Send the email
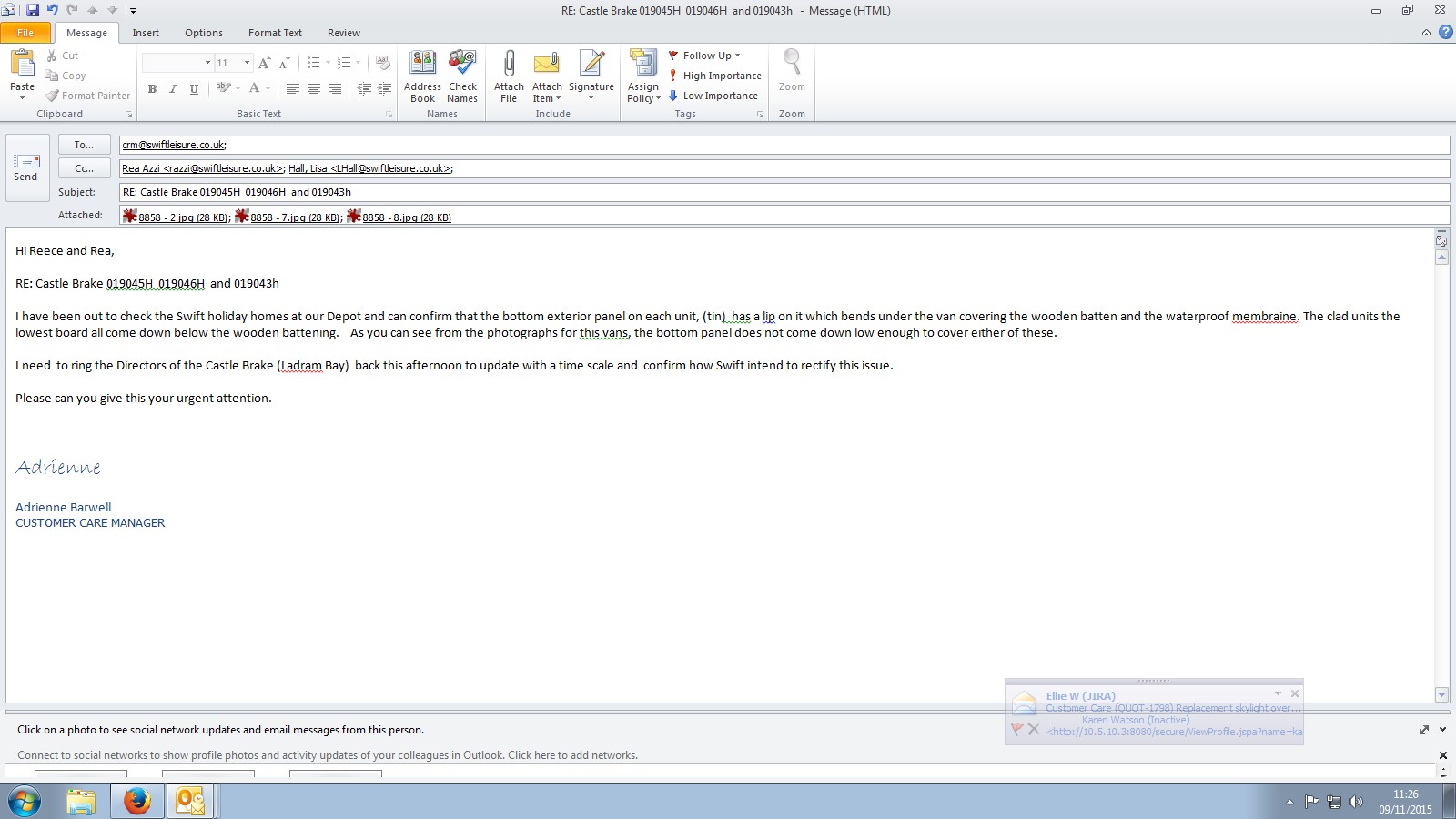Viewport: 1456px width, 819px height. click(x=25, y=167)
